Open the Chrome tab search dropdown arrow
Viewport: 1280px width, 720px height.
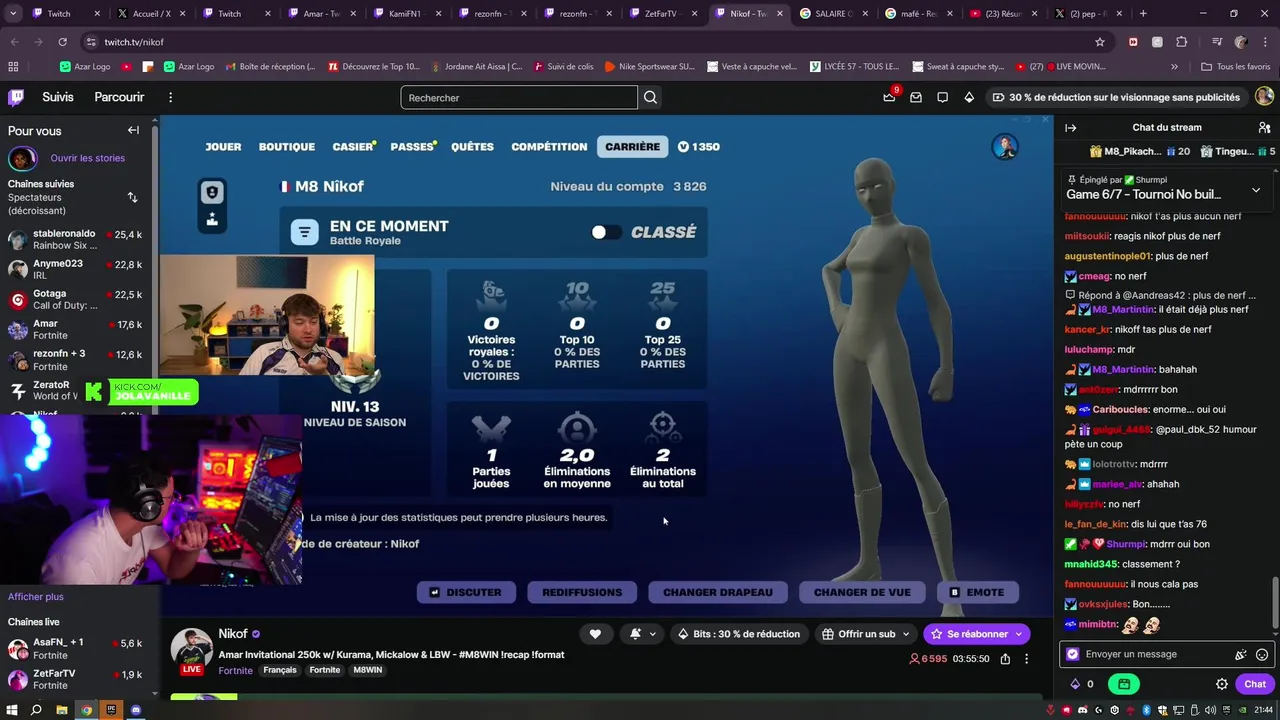[x=13, y=14]
